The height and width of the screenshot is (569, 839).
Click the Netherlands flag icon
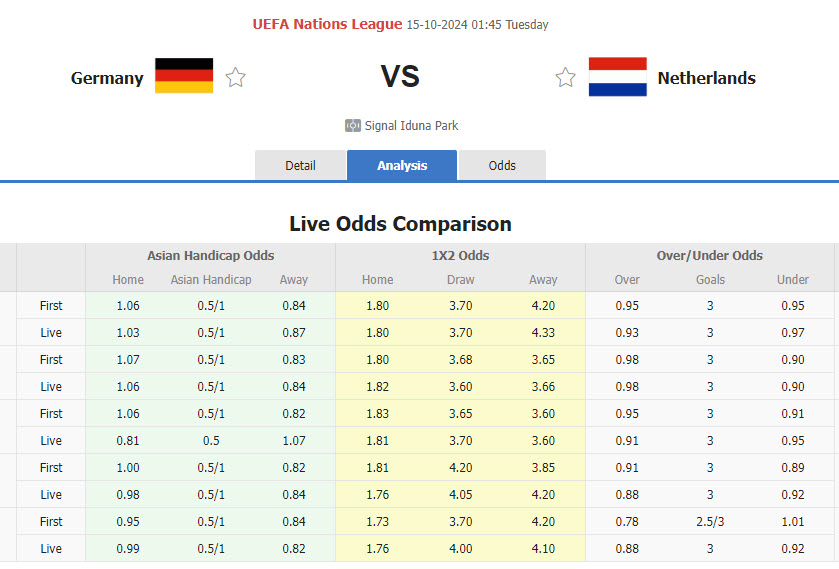tap(617, 77)
